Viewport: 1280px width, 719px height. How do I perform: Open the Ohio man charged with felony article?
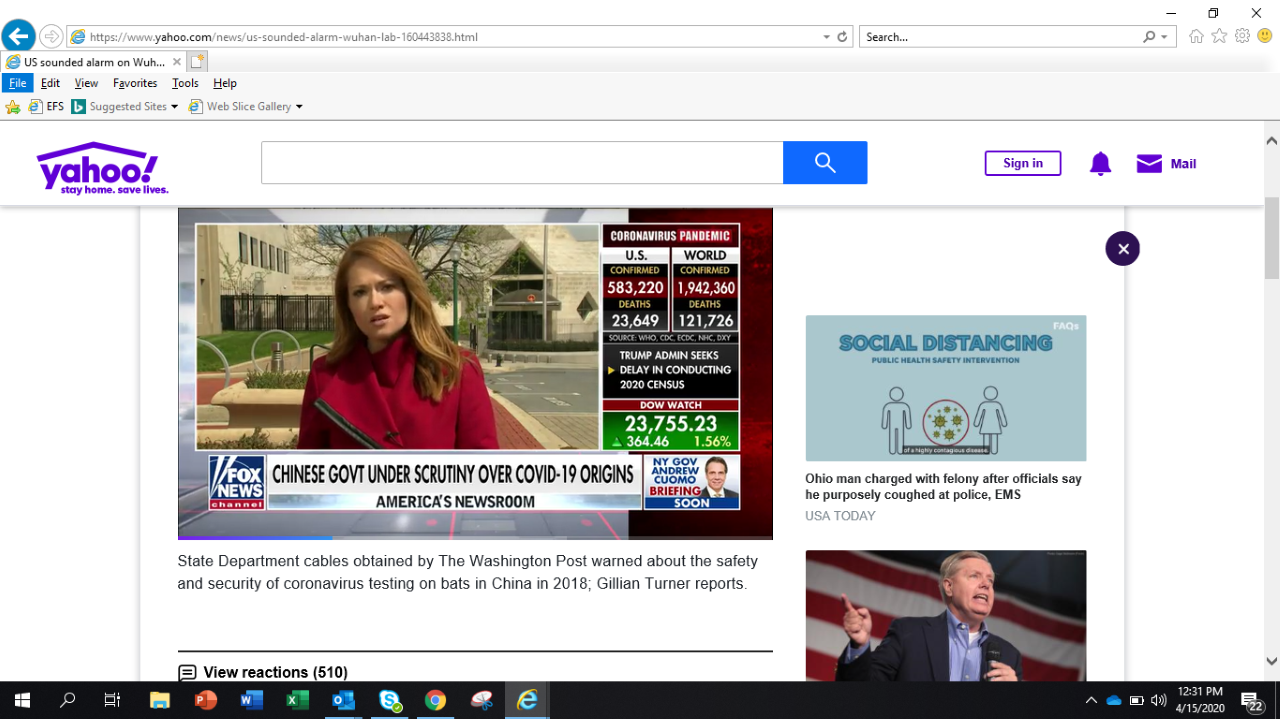[x=943, y=486]
